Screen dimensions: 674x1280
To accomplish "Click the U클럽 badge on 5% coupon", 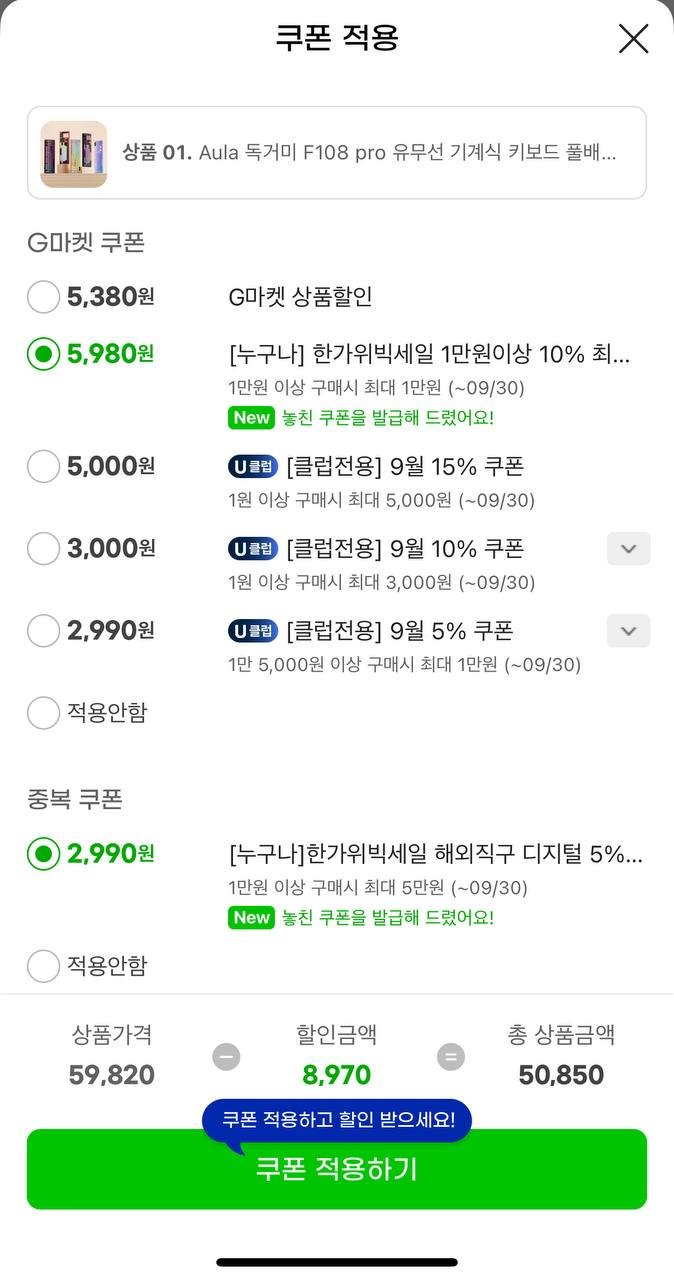I will [252, 631].
